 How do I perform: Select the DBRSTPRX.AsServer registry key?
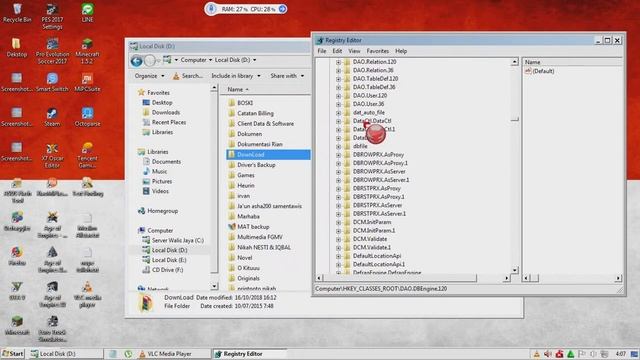click(377, 205)
